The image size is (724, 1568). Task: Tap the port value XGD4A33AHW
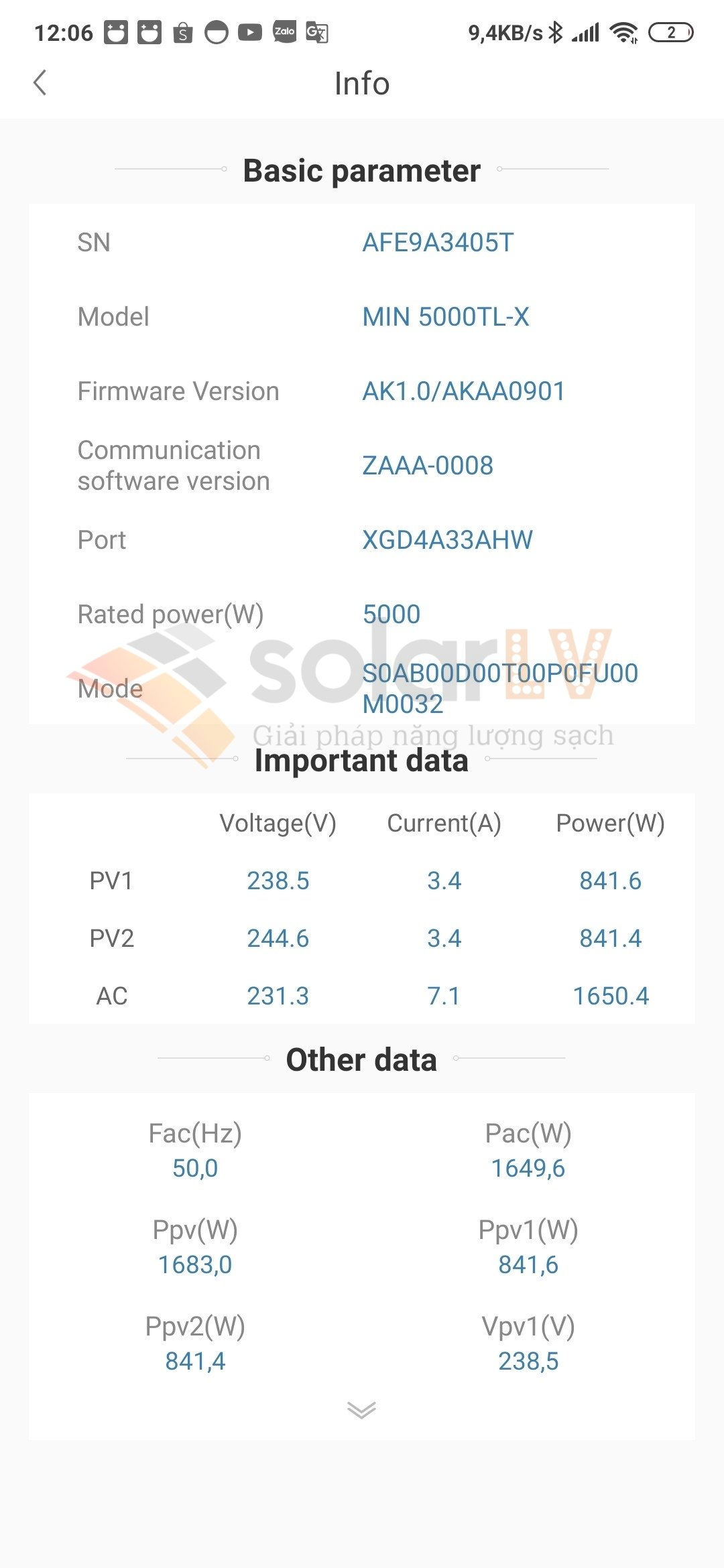[447, 540]
